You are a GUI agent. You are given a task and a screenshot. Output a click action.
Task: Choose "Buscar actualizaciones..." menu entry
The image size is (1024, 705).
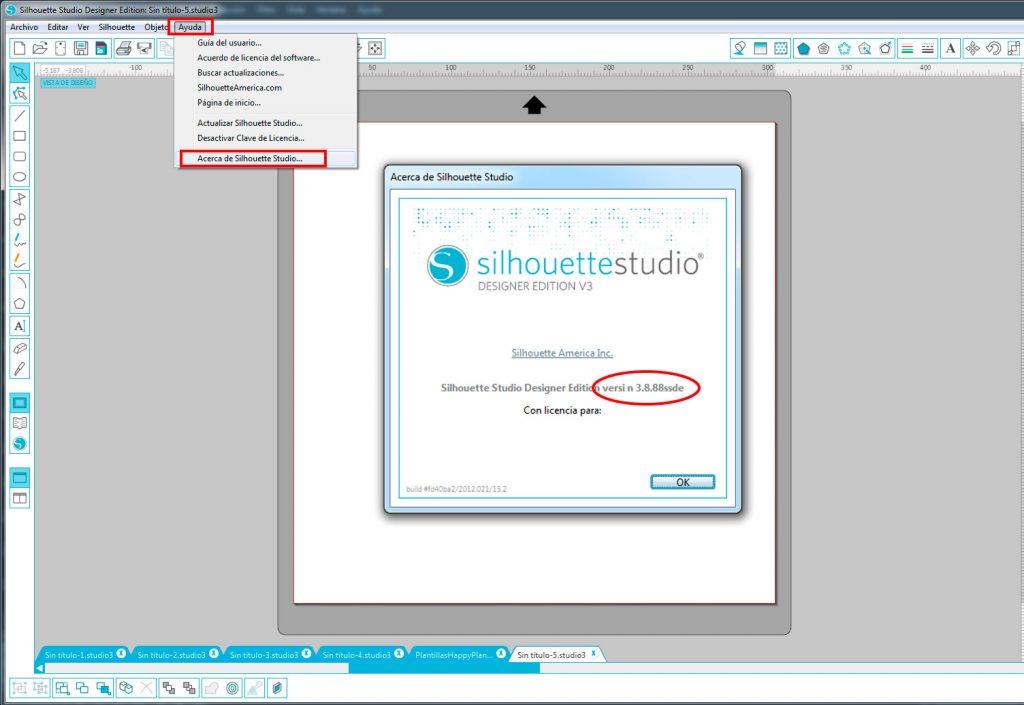click(x=240, y=72)
